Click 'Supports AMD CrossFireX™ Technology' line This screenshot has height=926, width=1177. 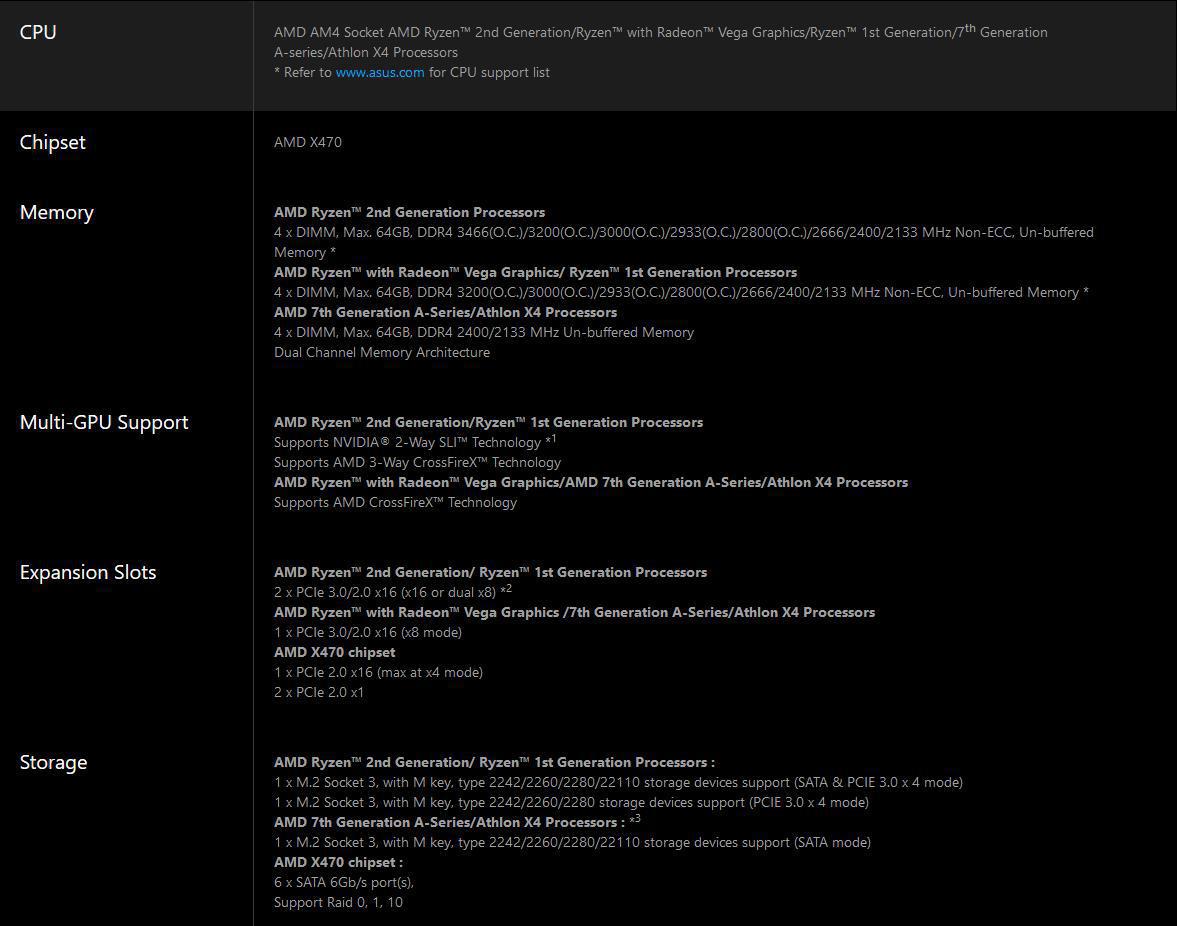[x=396, y=503]
